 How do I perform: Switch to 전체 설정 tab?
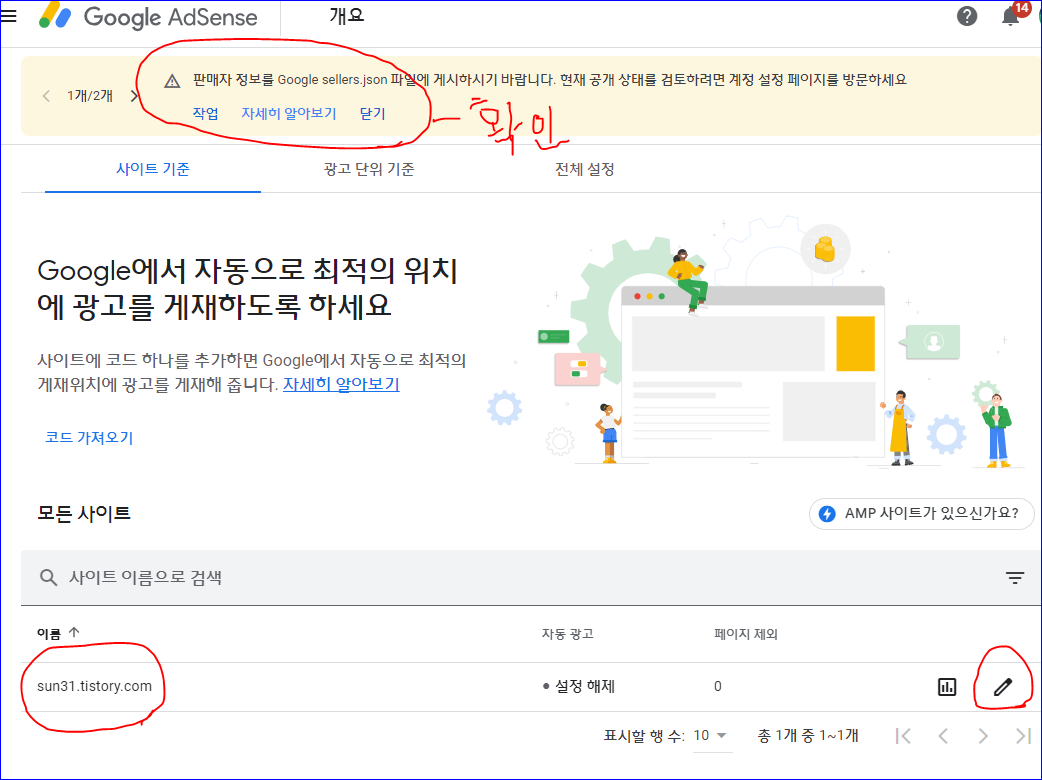click(x=584, y=169)
